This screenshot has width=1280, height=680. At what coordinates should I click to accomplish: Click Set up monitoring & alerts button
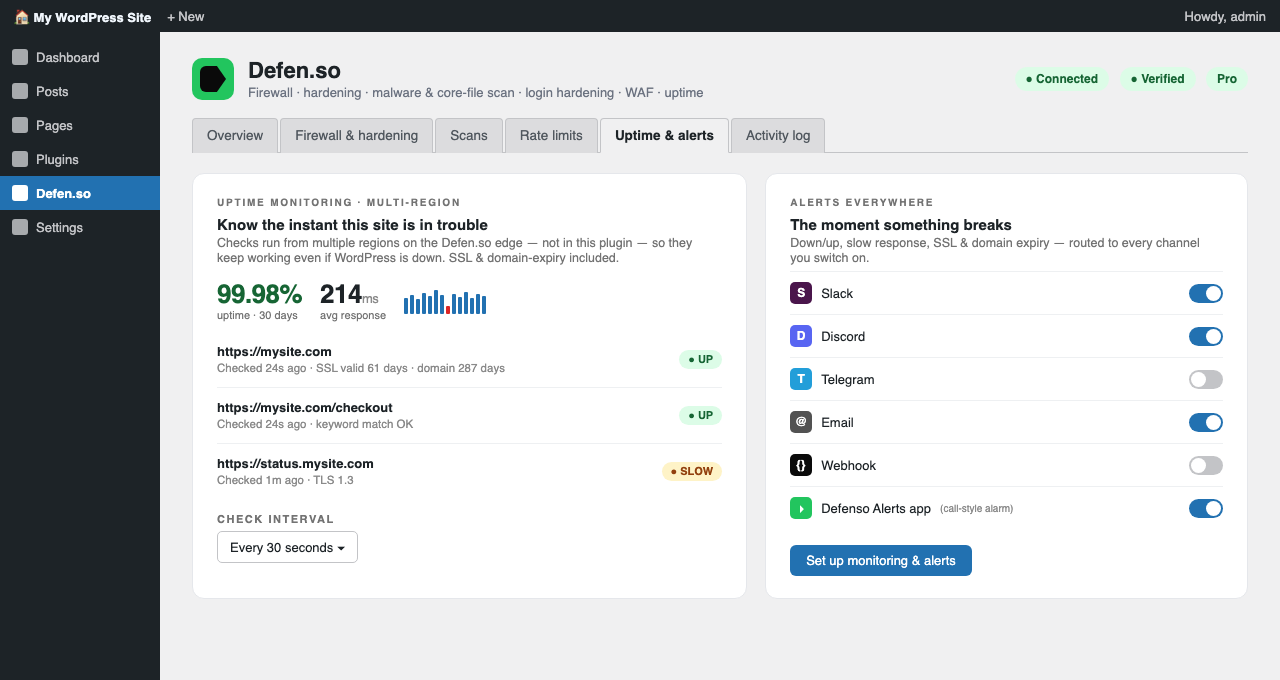point(881,560)
